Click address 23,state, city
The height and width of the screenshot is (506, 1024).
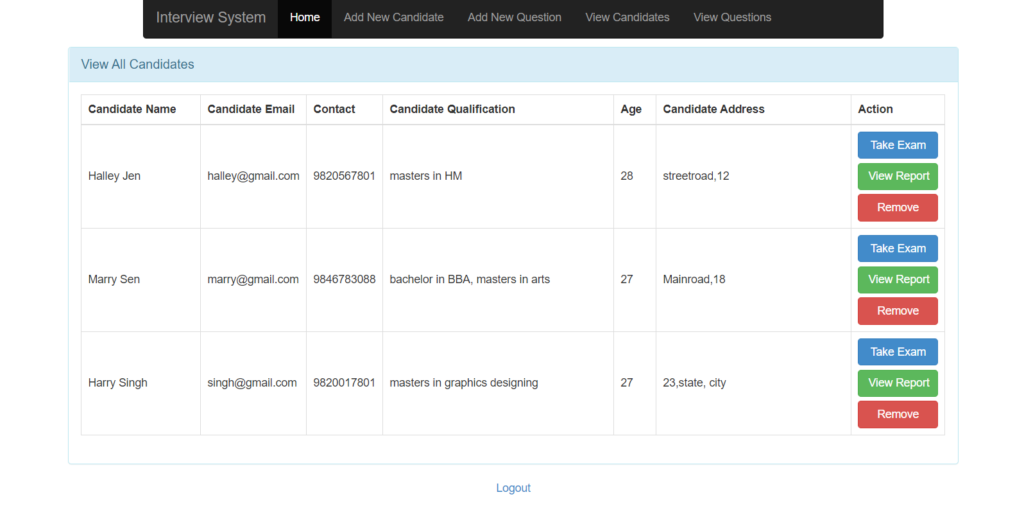694,383
